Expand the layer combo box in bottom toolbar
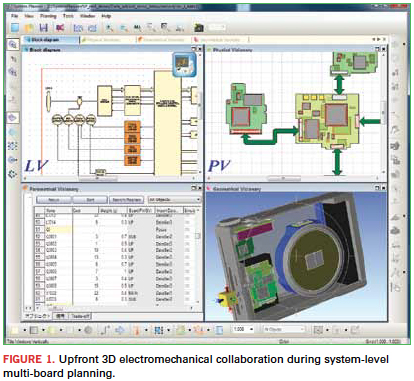Viewport: 414px width, 381px height. pyautogui.click(x=284, y=329)
